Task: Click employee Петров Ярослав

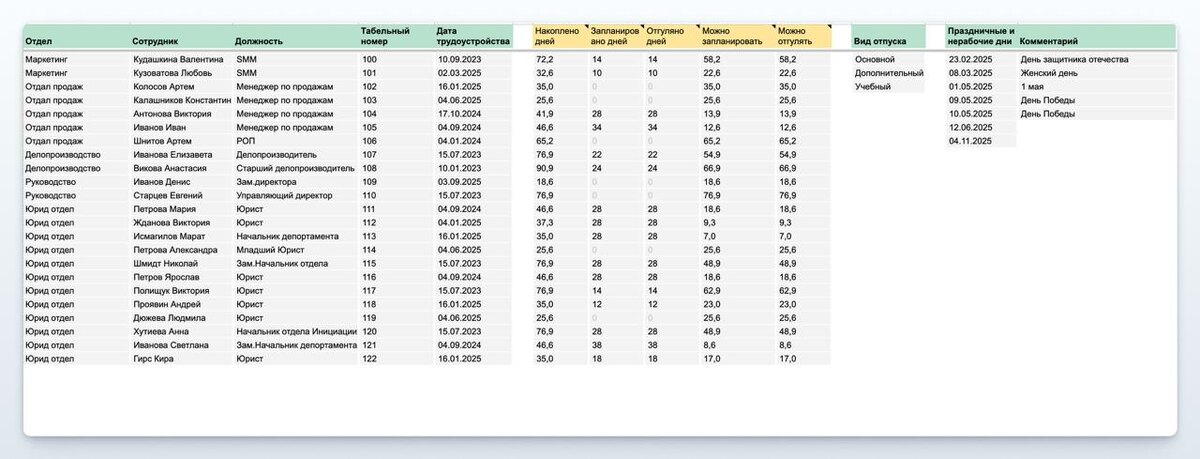Action: point(165,277)
